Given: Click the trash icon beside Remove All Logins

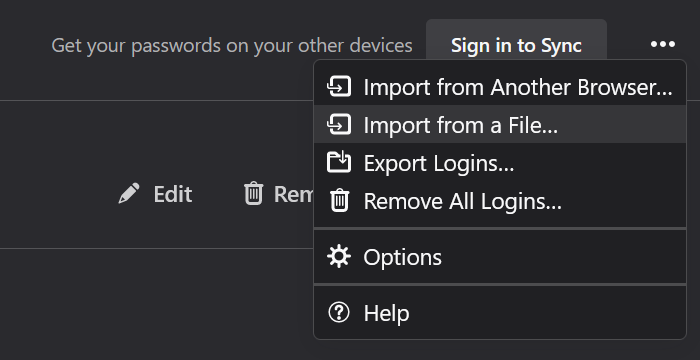Looking at the screenshot, I should (x=339, y=200).
